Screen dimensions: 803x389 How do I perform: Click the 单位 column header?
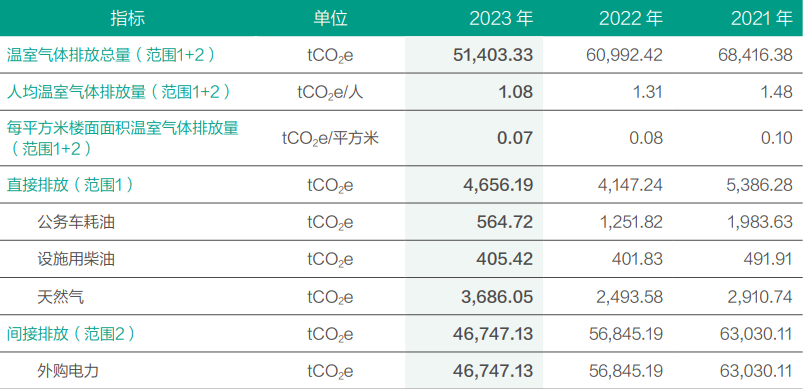331,18
